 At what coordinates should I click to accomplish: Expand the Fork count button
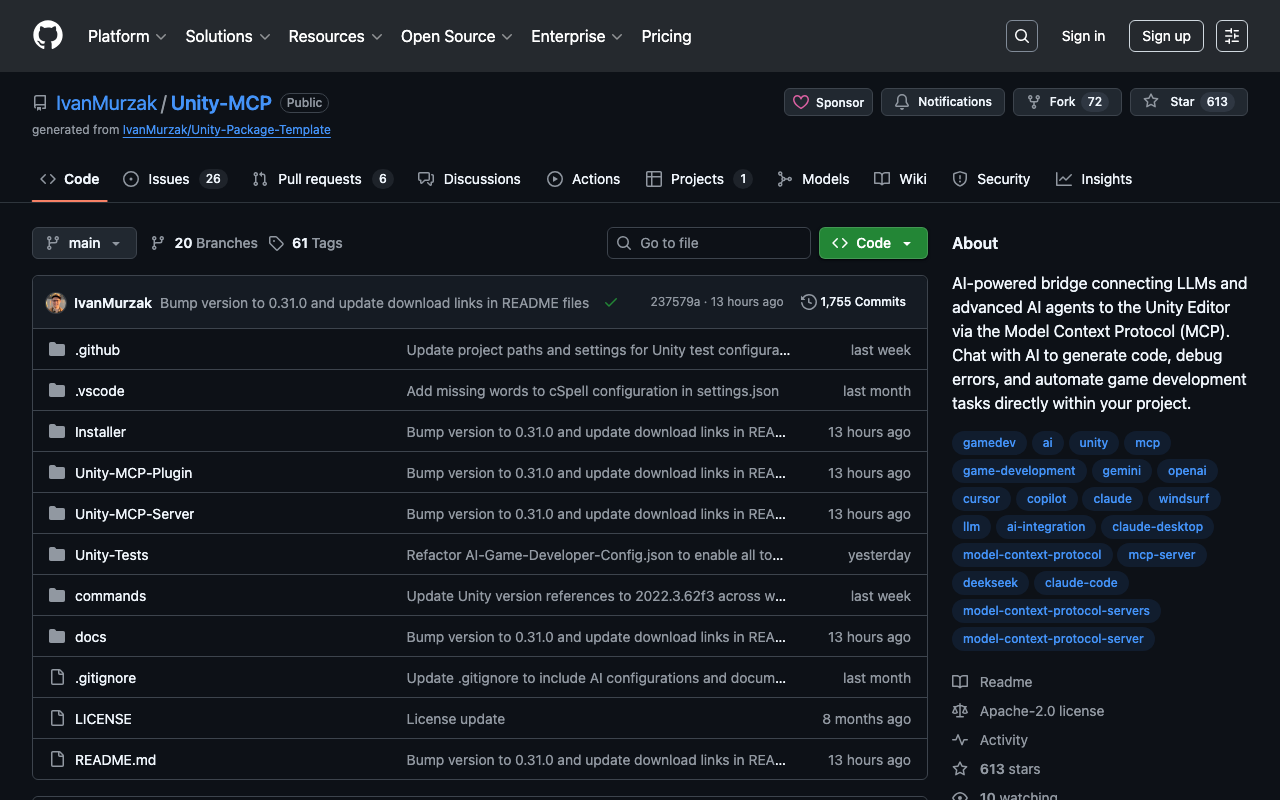pos(1066,102)
